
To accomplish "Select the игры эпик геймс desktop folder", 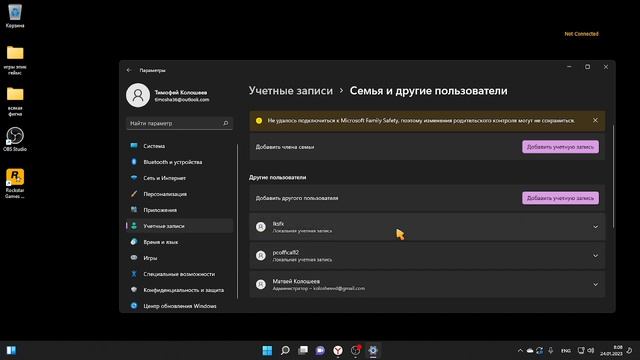I will pyautogui.click(x=15, y=60).
